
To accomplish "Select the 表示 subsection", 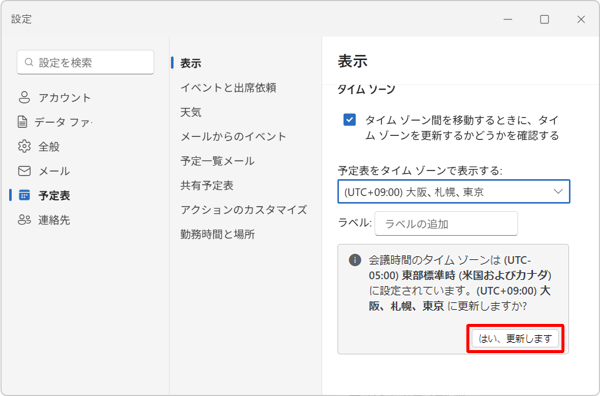I will pos(191,63).
